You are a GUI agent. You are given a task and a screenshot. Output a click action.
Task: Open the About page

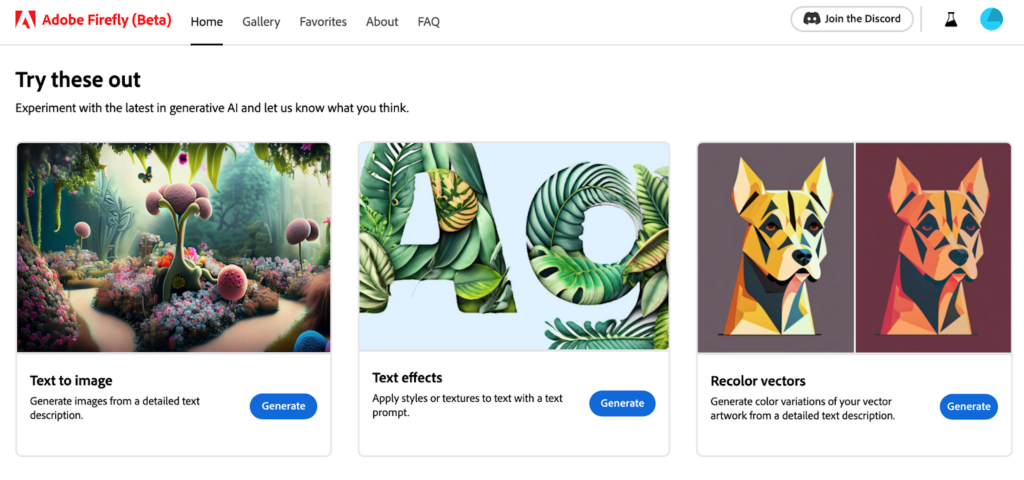[382, 21]
